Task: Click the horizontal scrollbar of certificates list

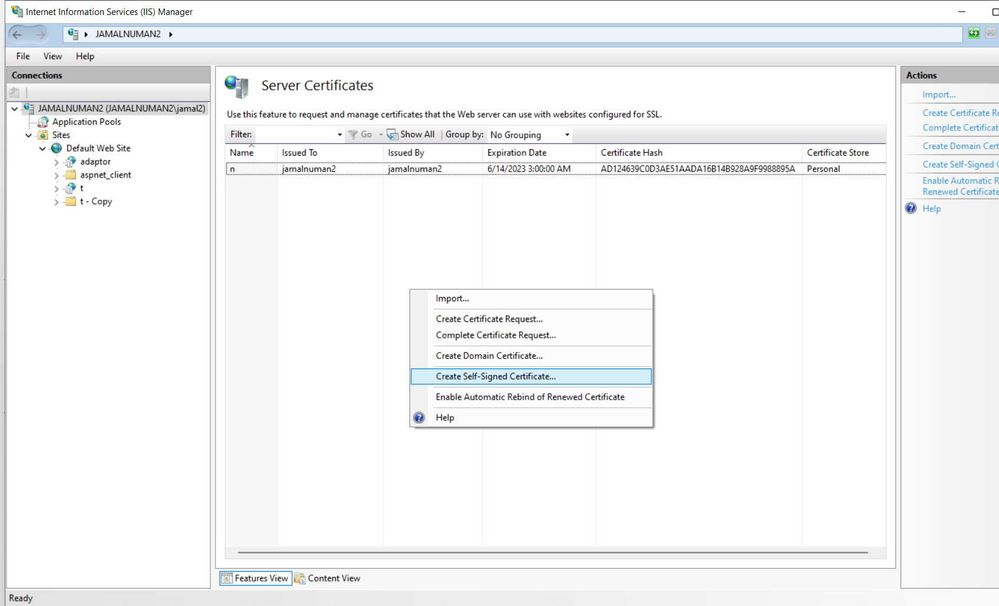Action: pos(552,552)
